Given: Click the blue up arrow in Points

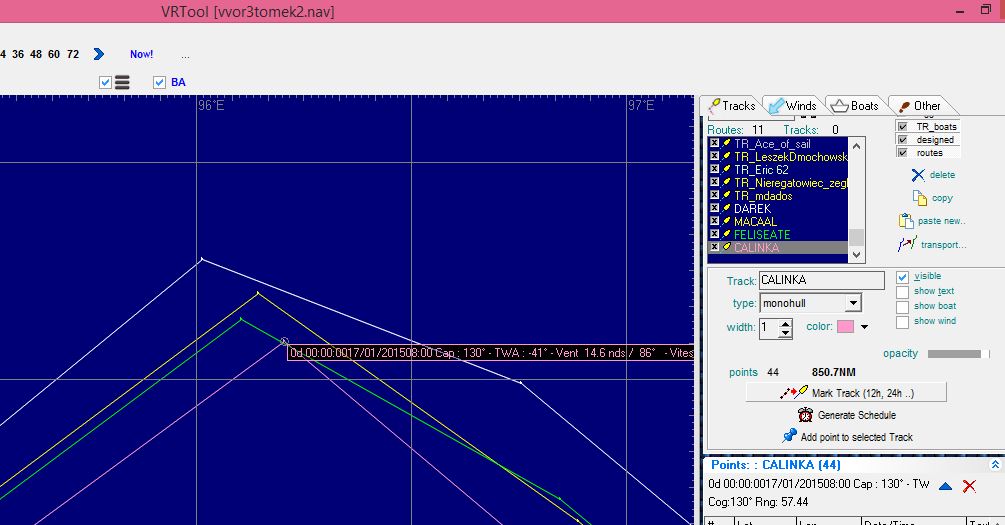Looking at the screenshot, I should (945, 486).
